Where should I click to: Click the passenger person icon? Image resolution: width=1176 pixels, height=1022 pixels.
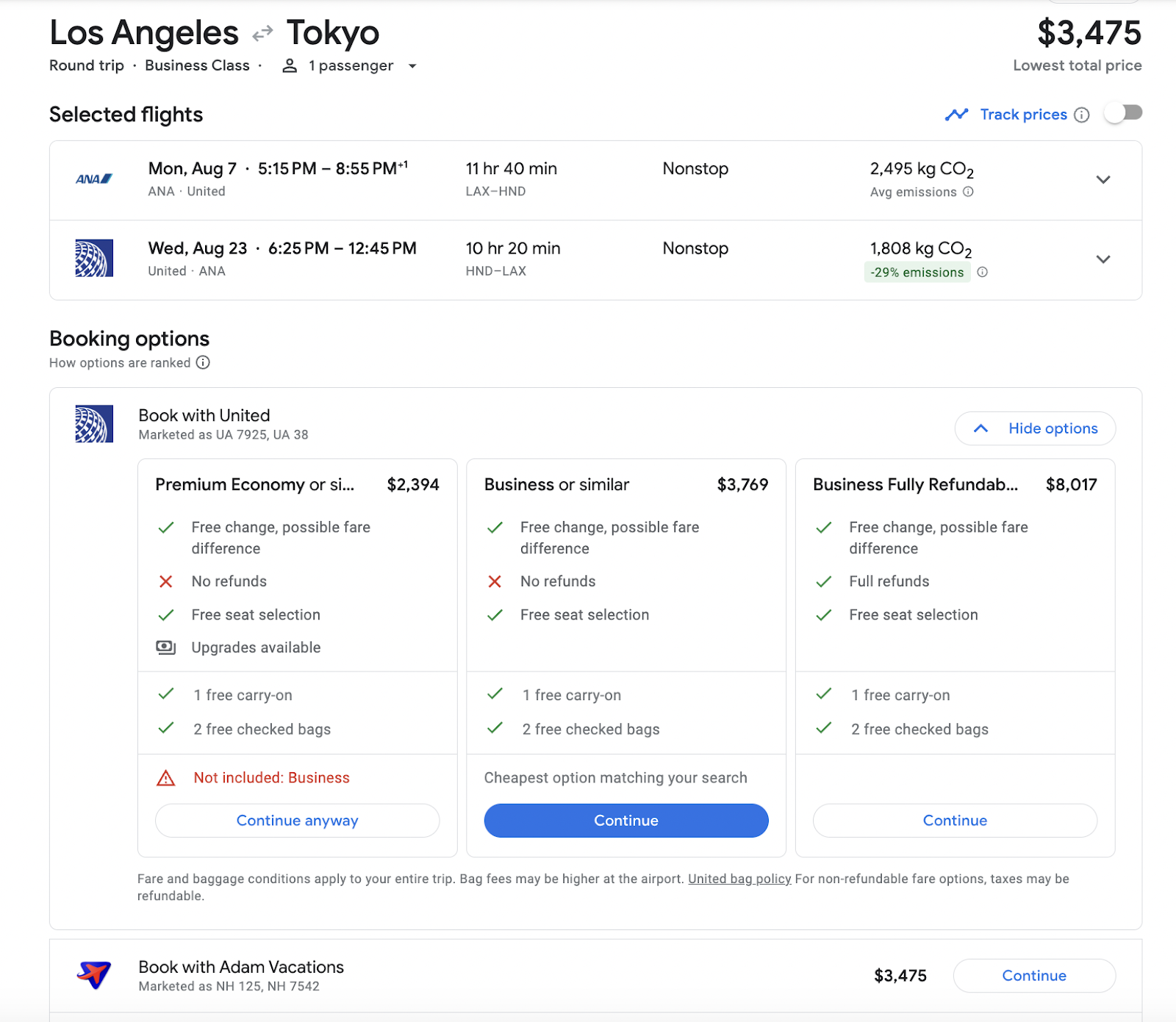point(290,65)
